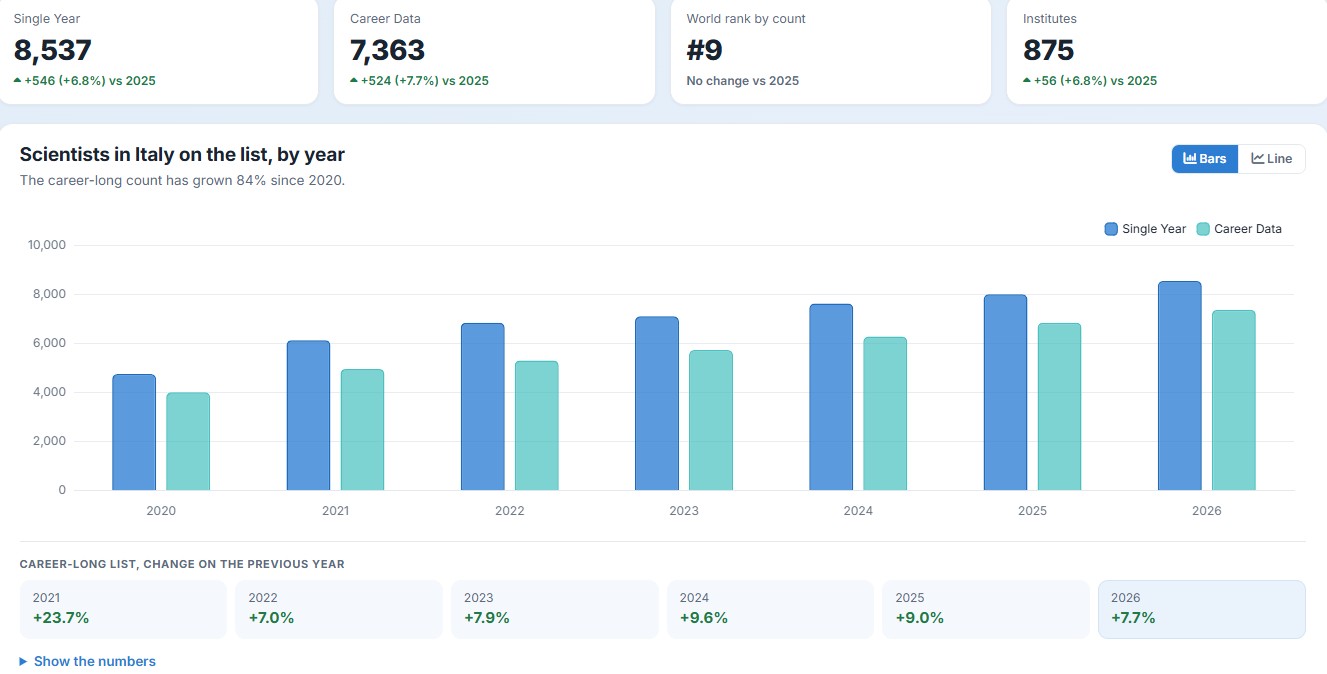The image size is (1327, 674).
Task: Select the highlighted 2026 +7.7% change card
Action: tap(1202, 609)
